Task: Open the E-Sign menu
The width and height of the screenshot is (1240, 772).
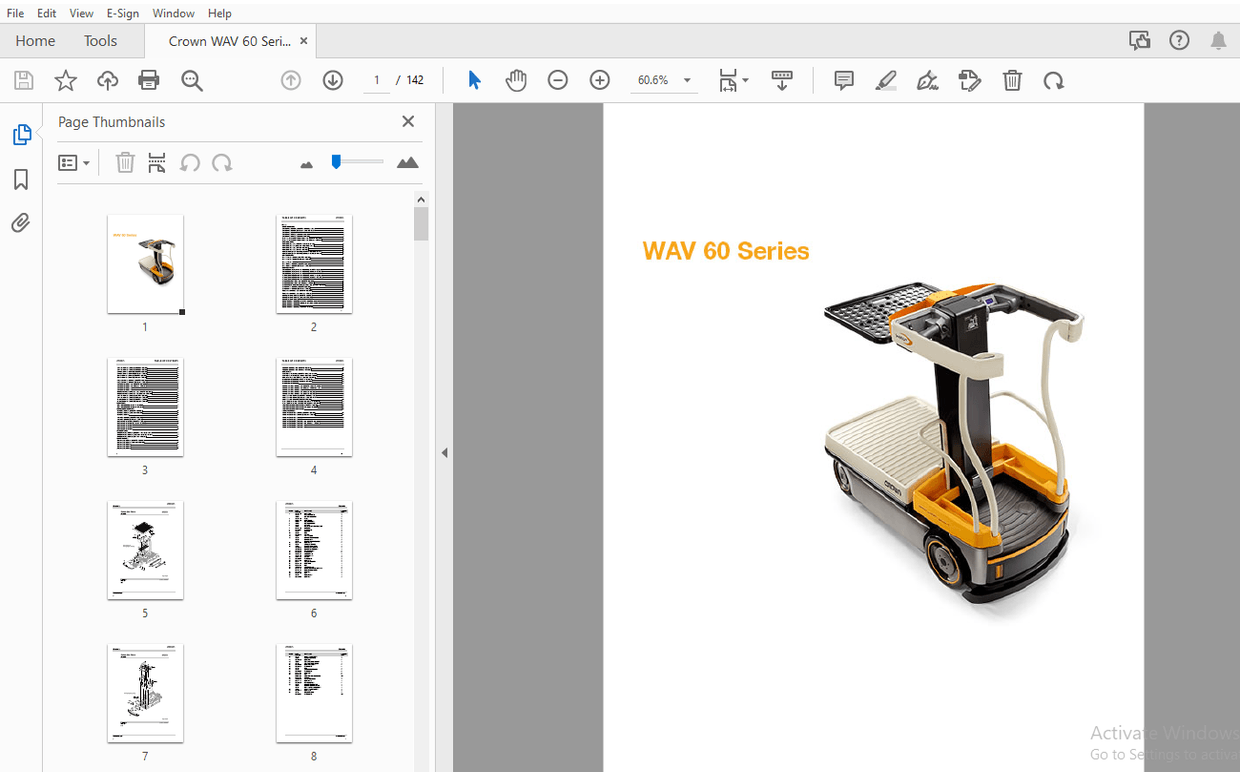Action: pos(122,13)
